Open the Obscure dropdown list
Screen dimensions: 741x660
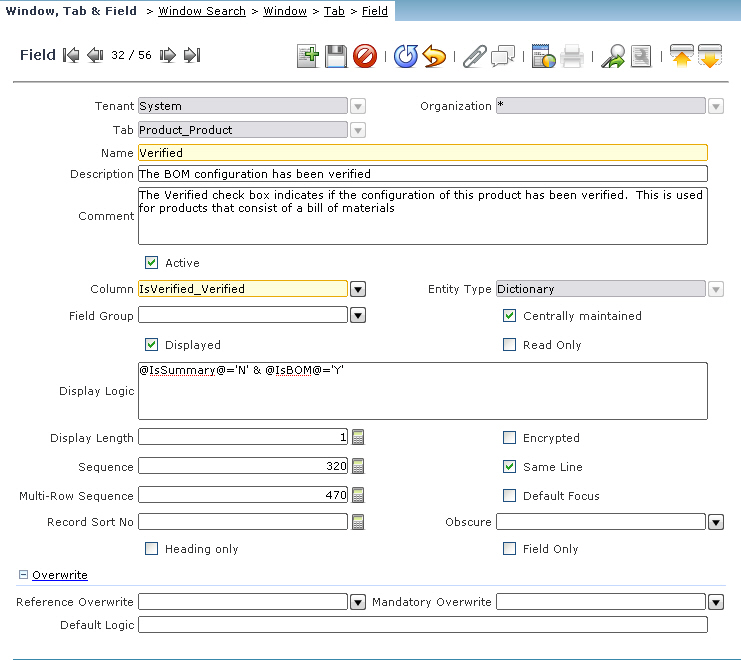pos(716,522)
